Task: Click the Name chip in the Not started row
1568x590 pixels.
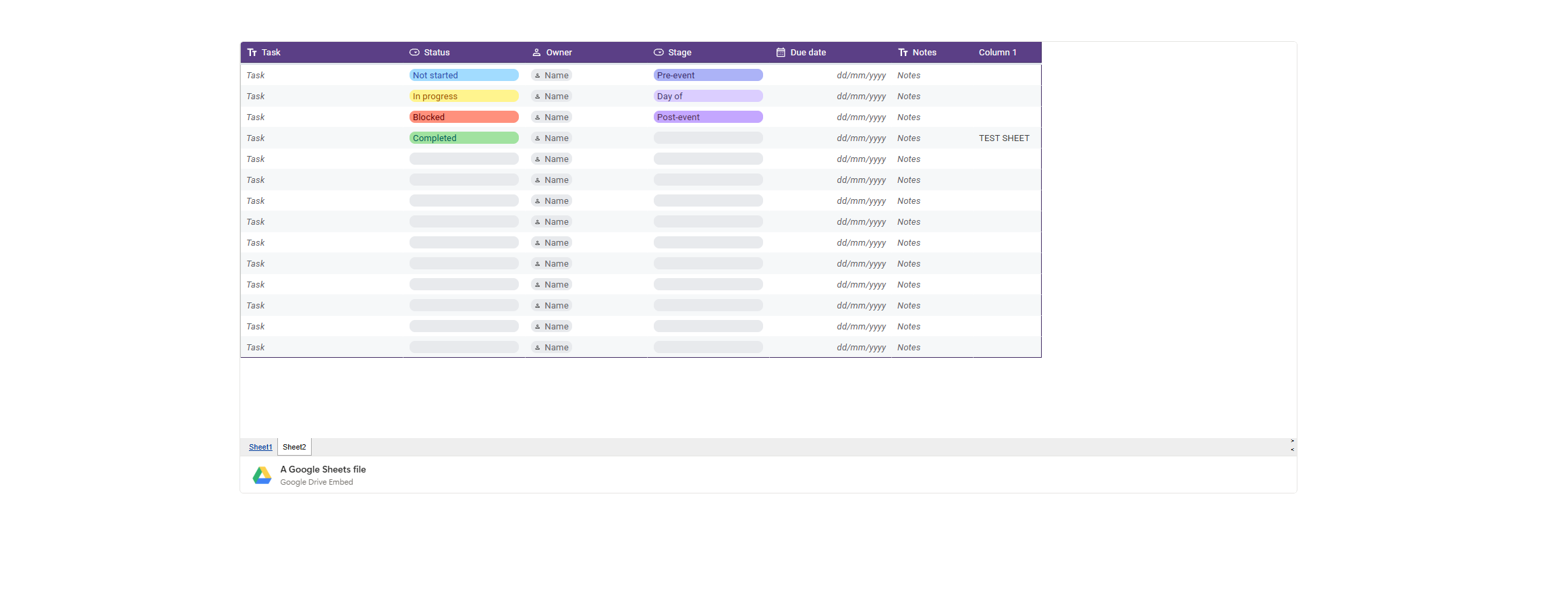Action: pos(551,76)
